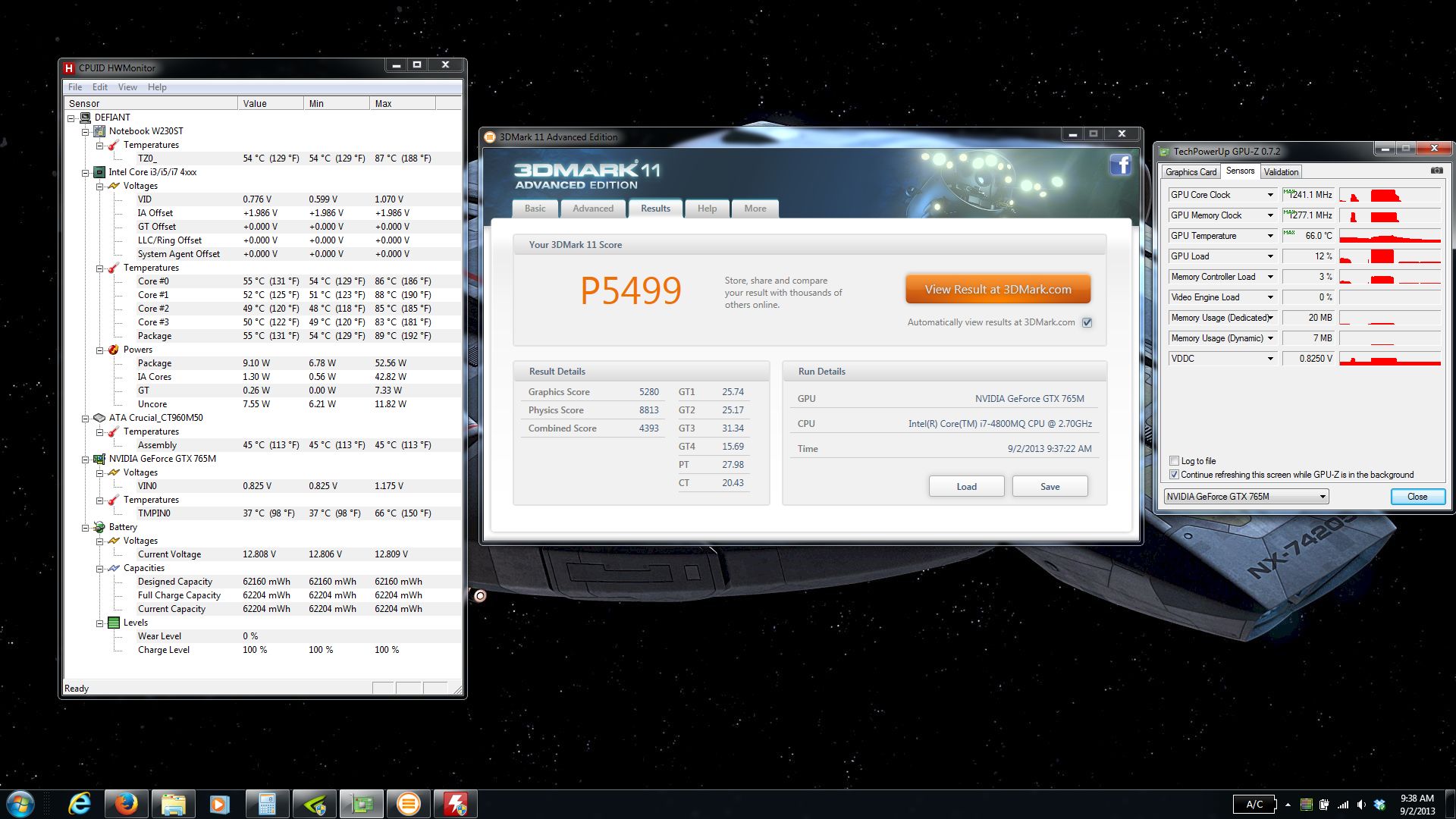
Task: Open the Graphics Card tab in GPU-Z
Action: pyautogui.click(x=1191, y=172)
